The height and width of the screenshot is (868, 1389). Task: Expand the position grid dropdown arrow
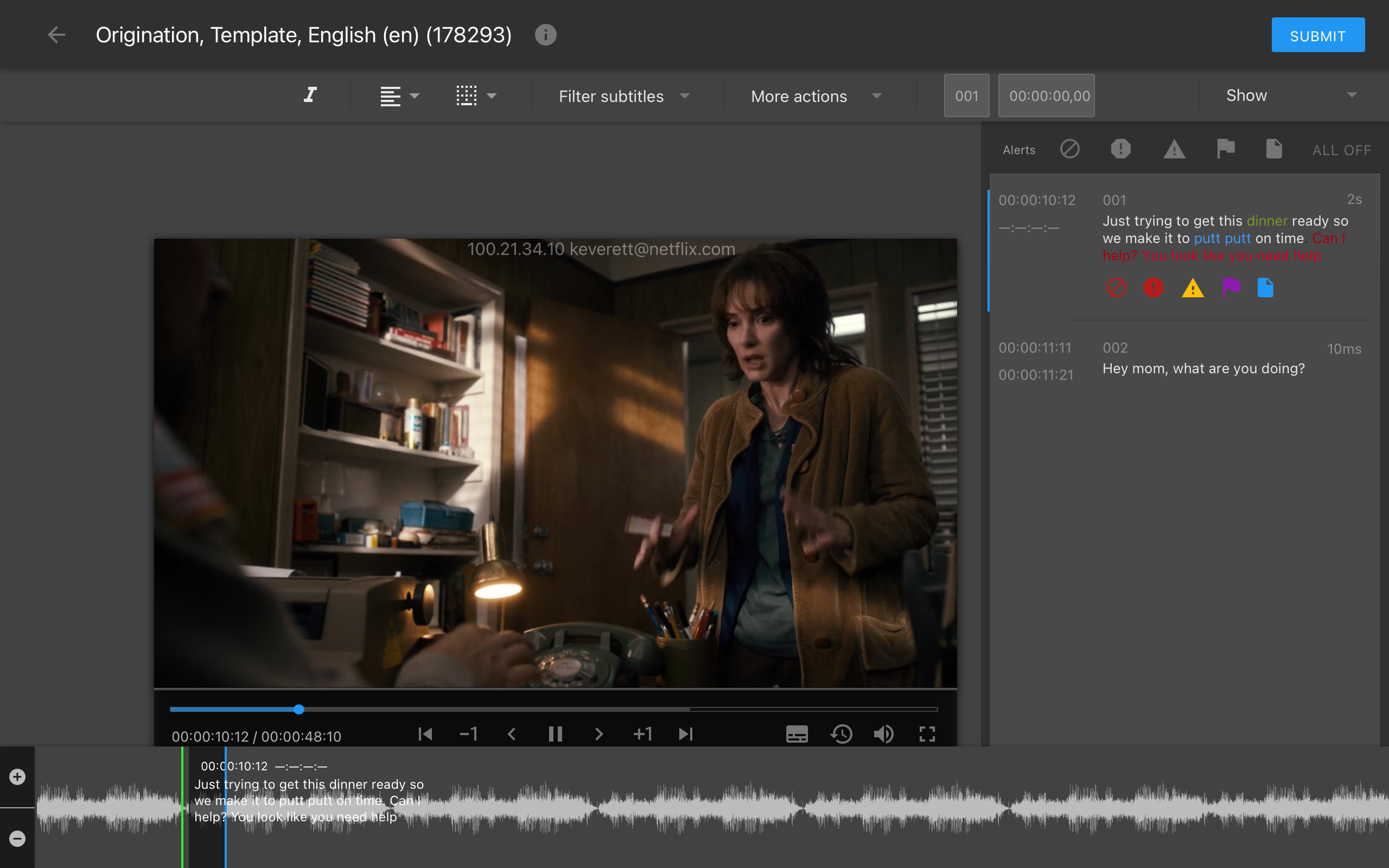pyautogui.click(x=492, y=96)
